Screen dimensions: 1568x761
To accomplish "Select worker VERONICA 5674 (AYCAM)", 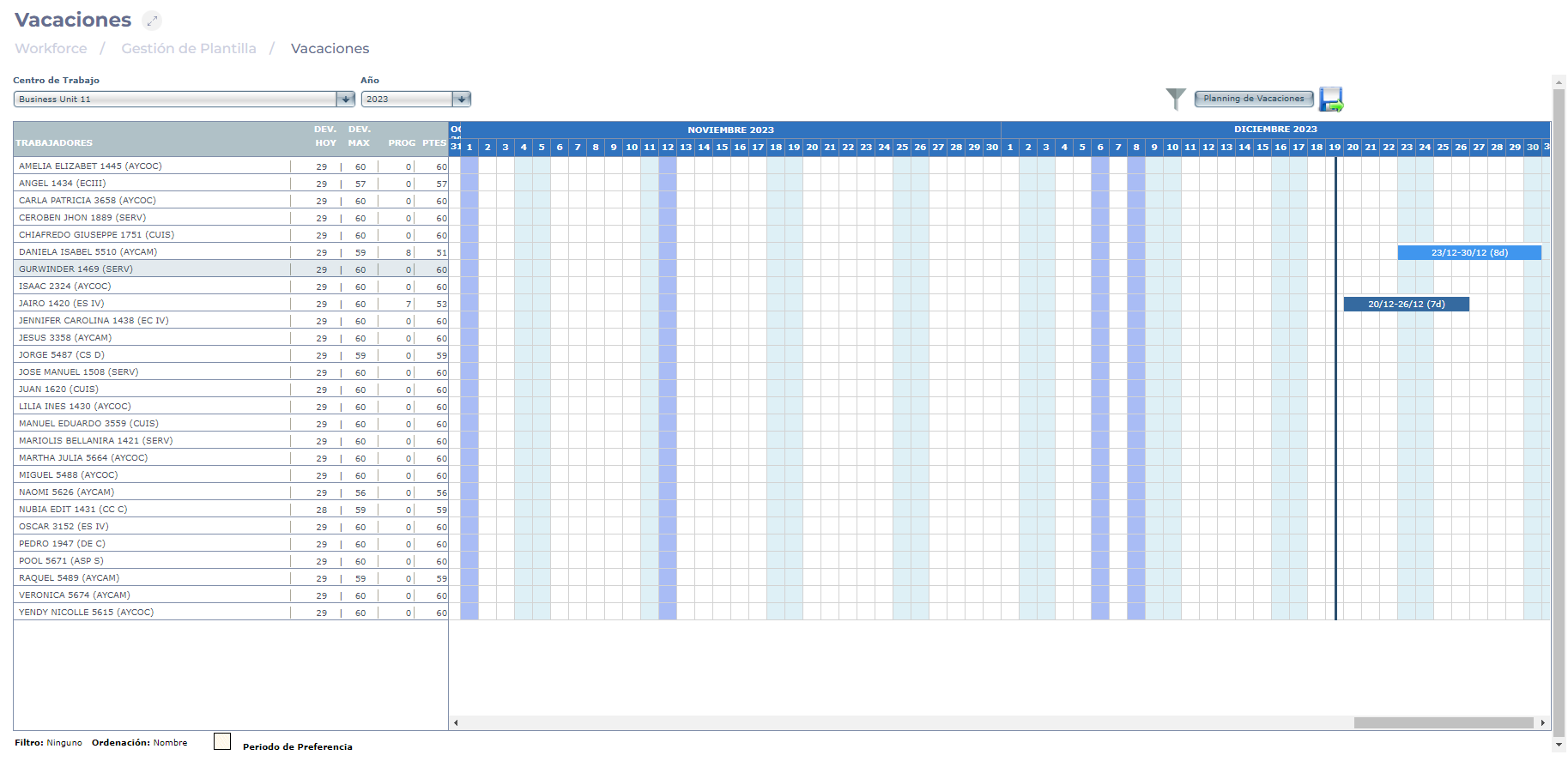I will (75, 595).
